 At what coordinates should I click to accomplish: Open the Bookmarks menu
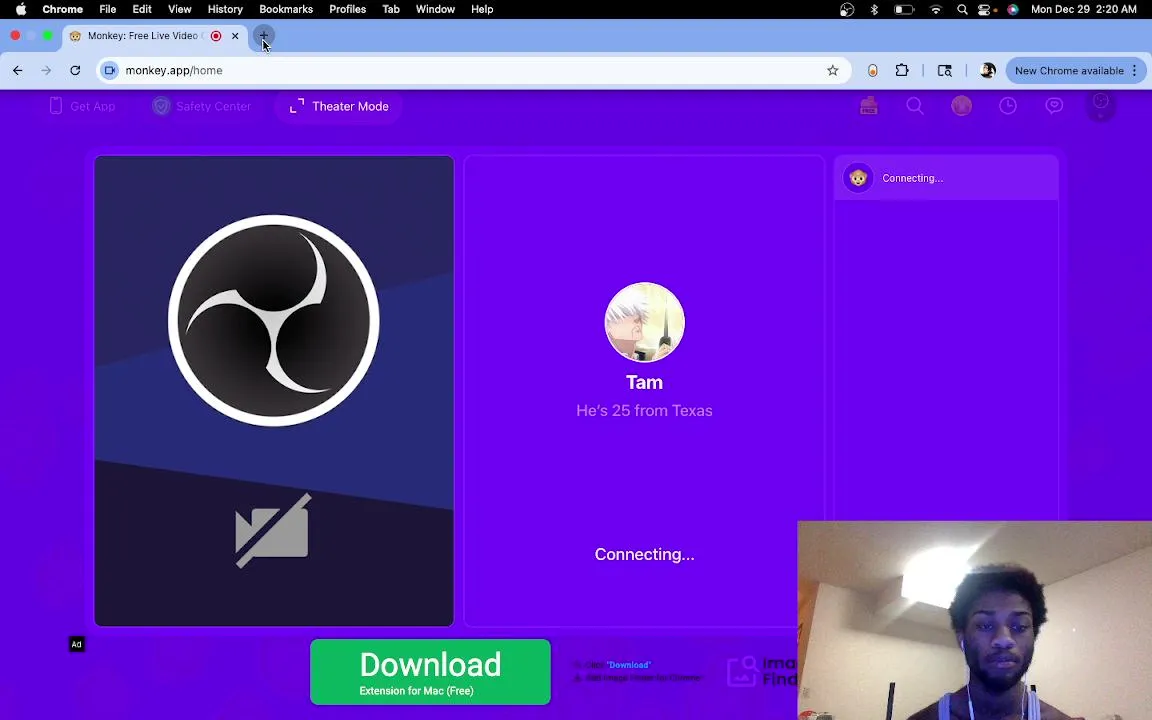[286, 9]
